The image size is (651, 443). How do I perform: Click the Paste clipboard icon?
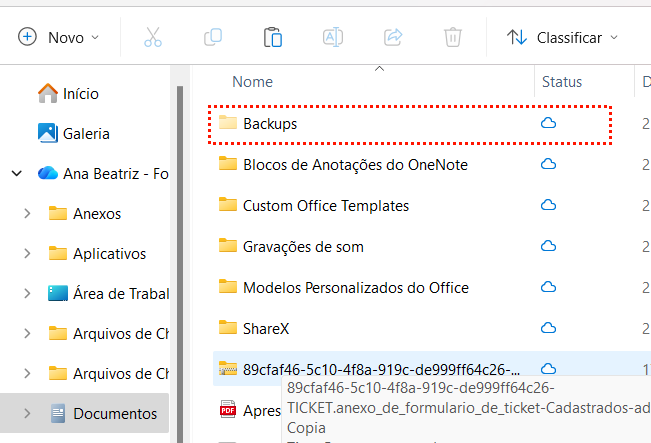272,38
